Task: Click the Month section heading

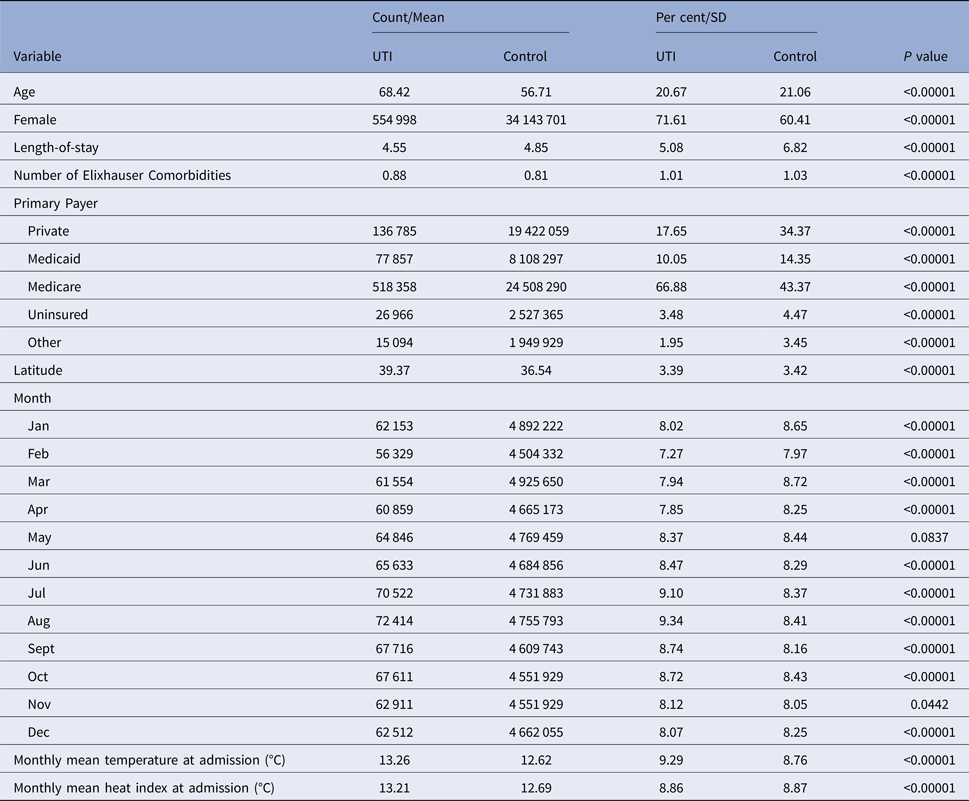Action: [32, 398]
